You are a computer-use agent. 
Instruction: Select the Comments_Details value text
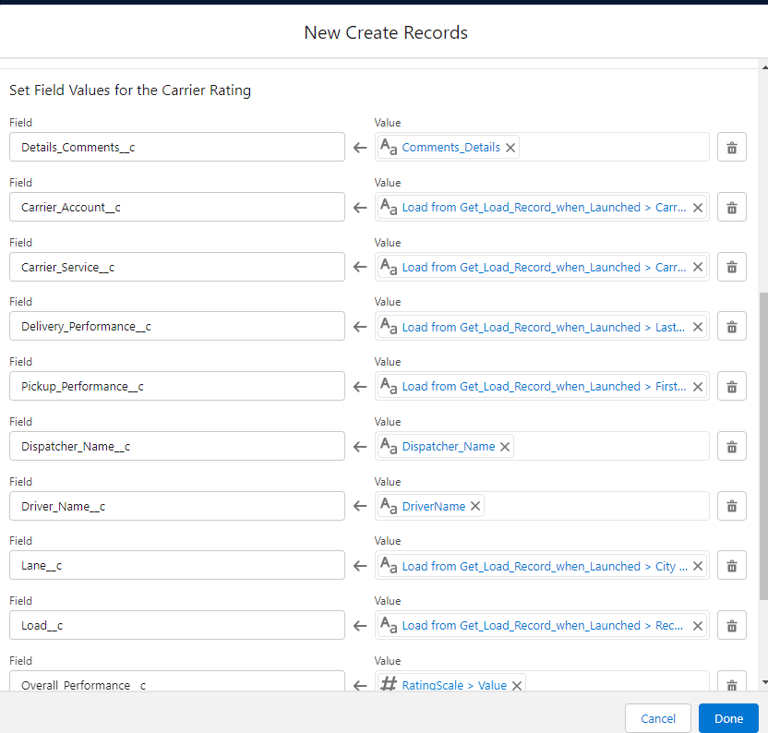[x=451, y=147]
